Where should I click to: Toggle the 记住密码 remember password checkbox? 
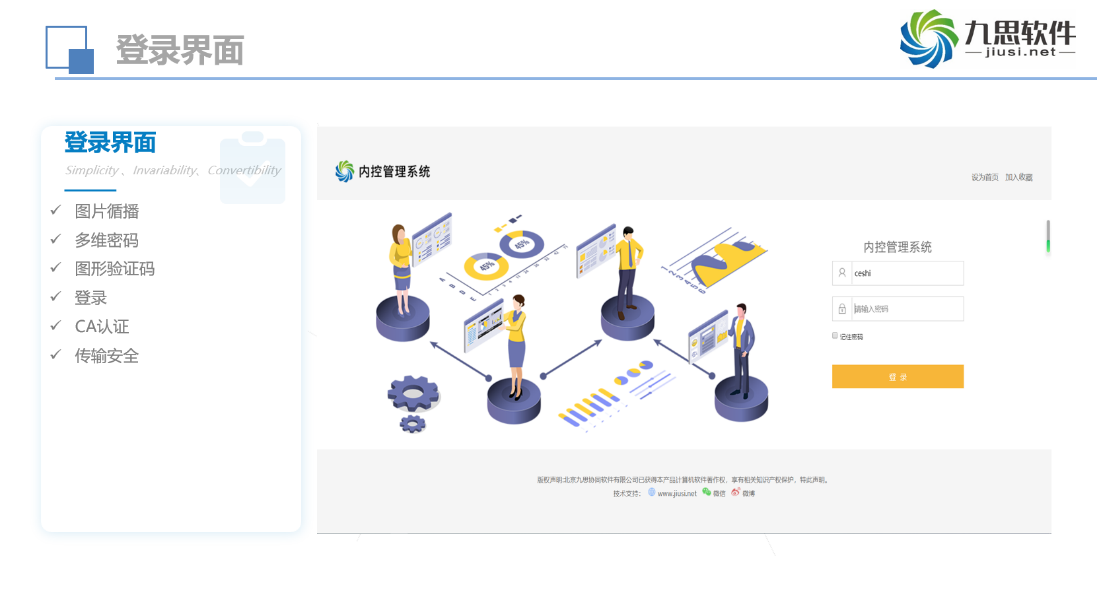[x=835, y=336]
